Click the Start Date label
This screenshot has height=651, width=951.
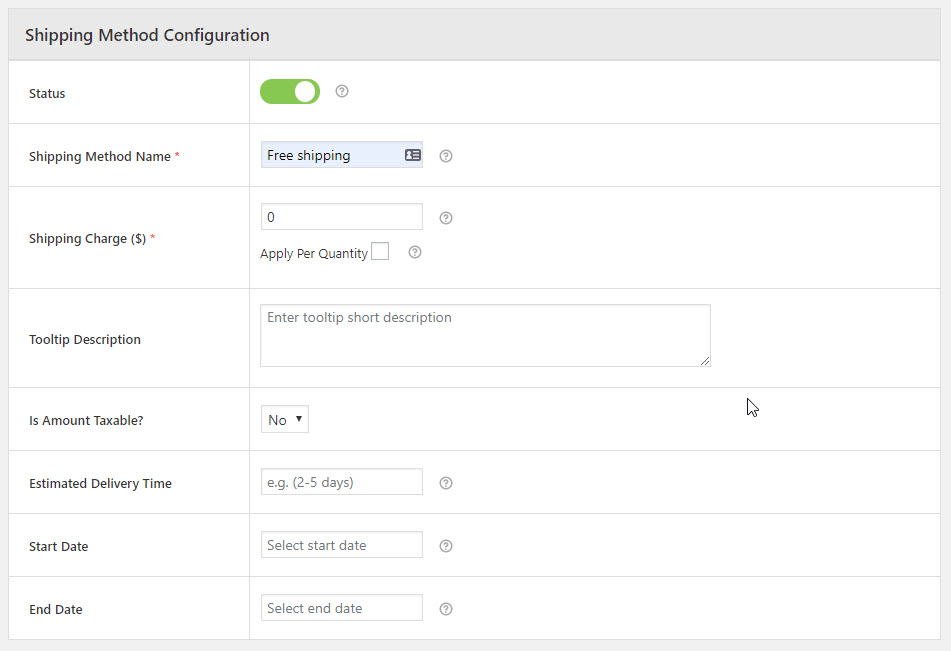tap(58, 547)
